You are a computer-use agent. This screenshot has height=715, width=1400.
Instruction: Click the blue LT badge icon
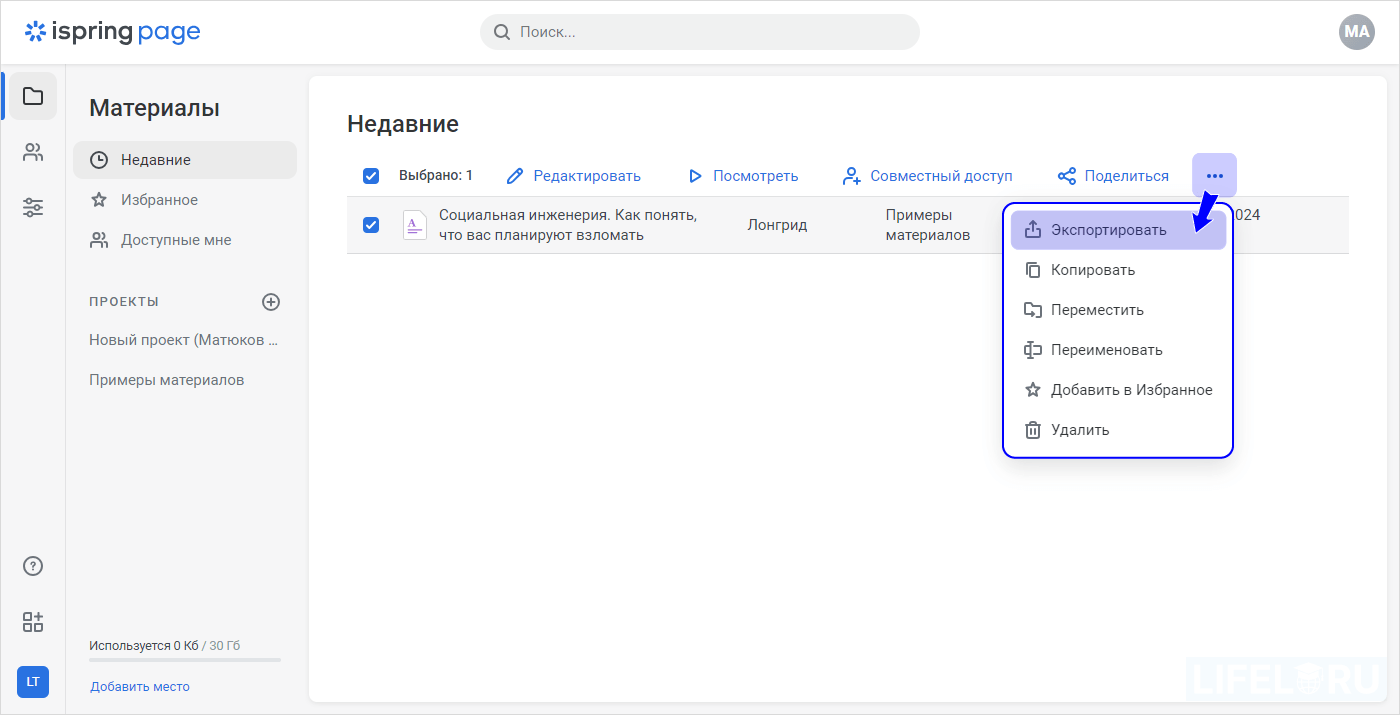click(x=32, y=682)
